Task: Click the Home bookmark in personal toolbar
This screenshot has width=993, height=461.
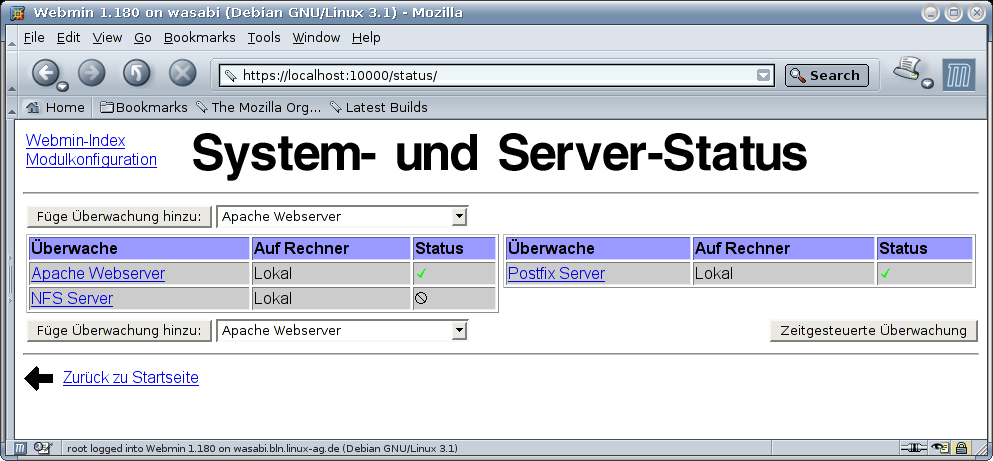Action: [x=56, y=107]
